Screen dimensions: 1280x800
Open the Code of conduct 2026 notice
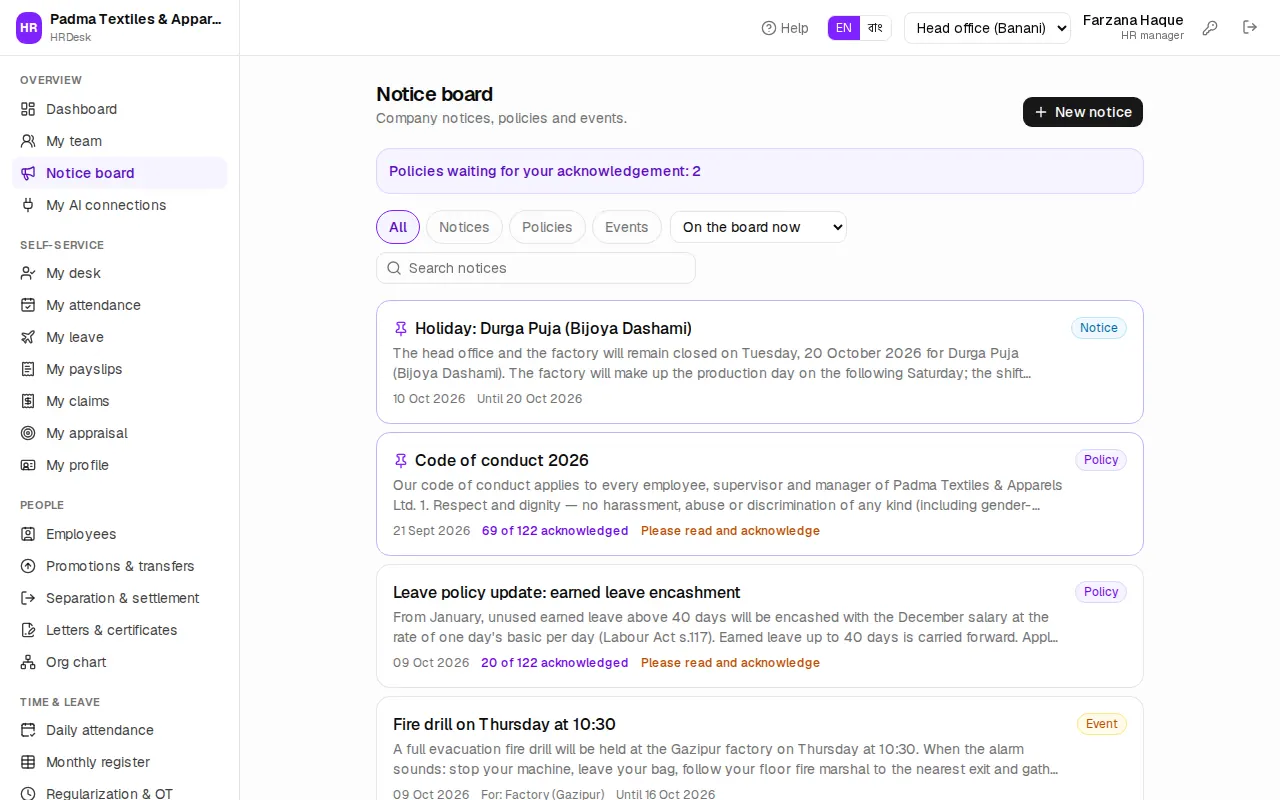(760, 494)
